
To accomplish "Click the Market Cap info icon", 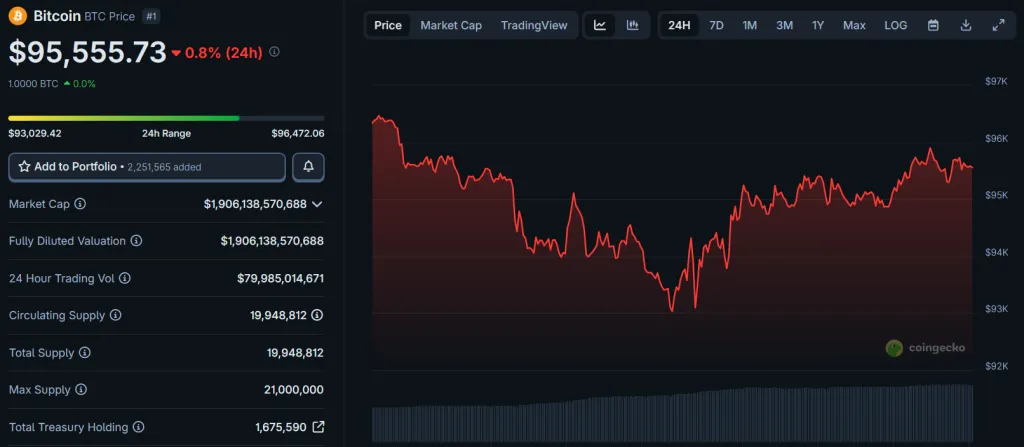I will click(80, 204).
